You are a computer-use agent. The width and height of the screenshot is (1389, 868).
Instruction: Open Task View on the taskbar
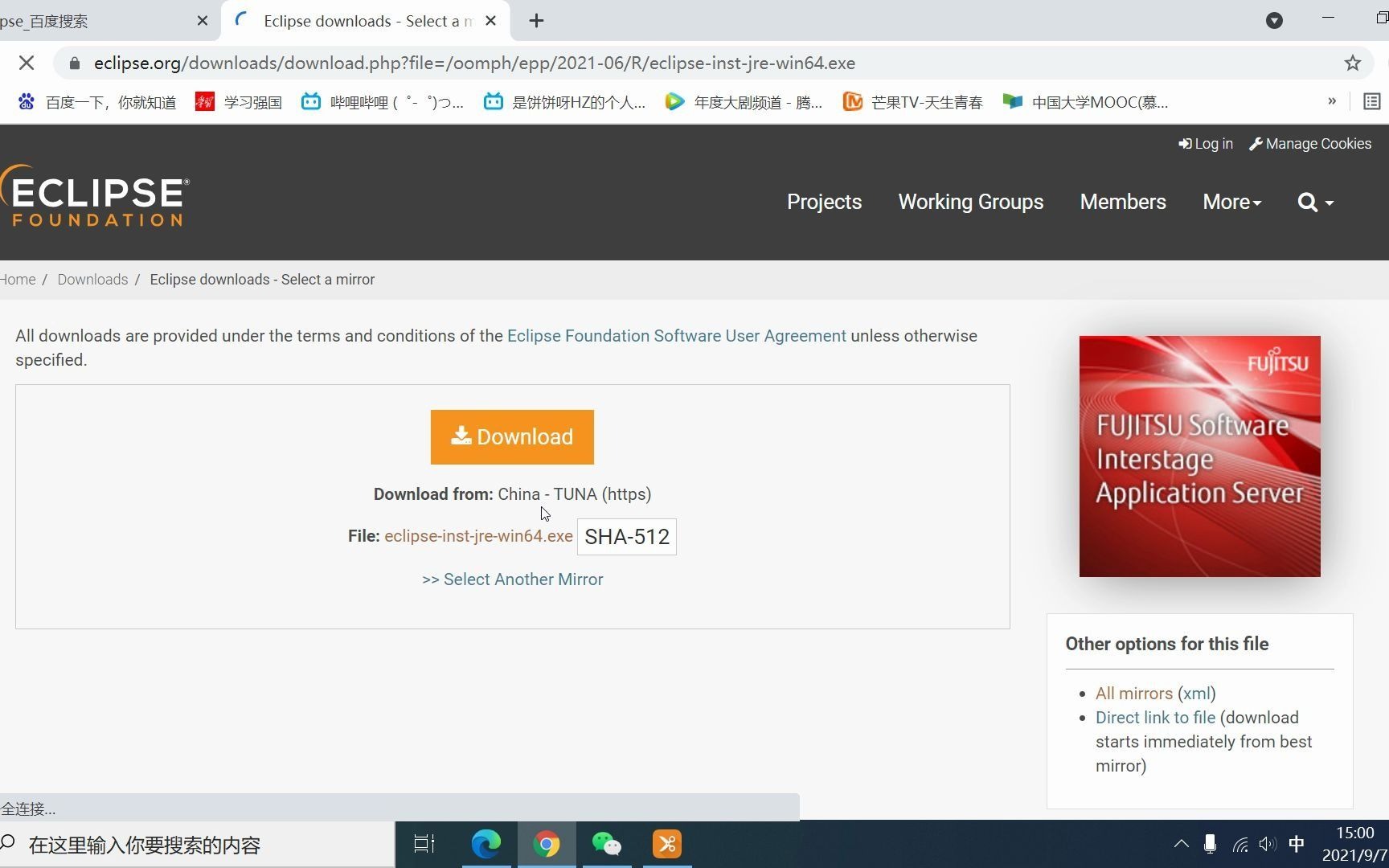424,844
